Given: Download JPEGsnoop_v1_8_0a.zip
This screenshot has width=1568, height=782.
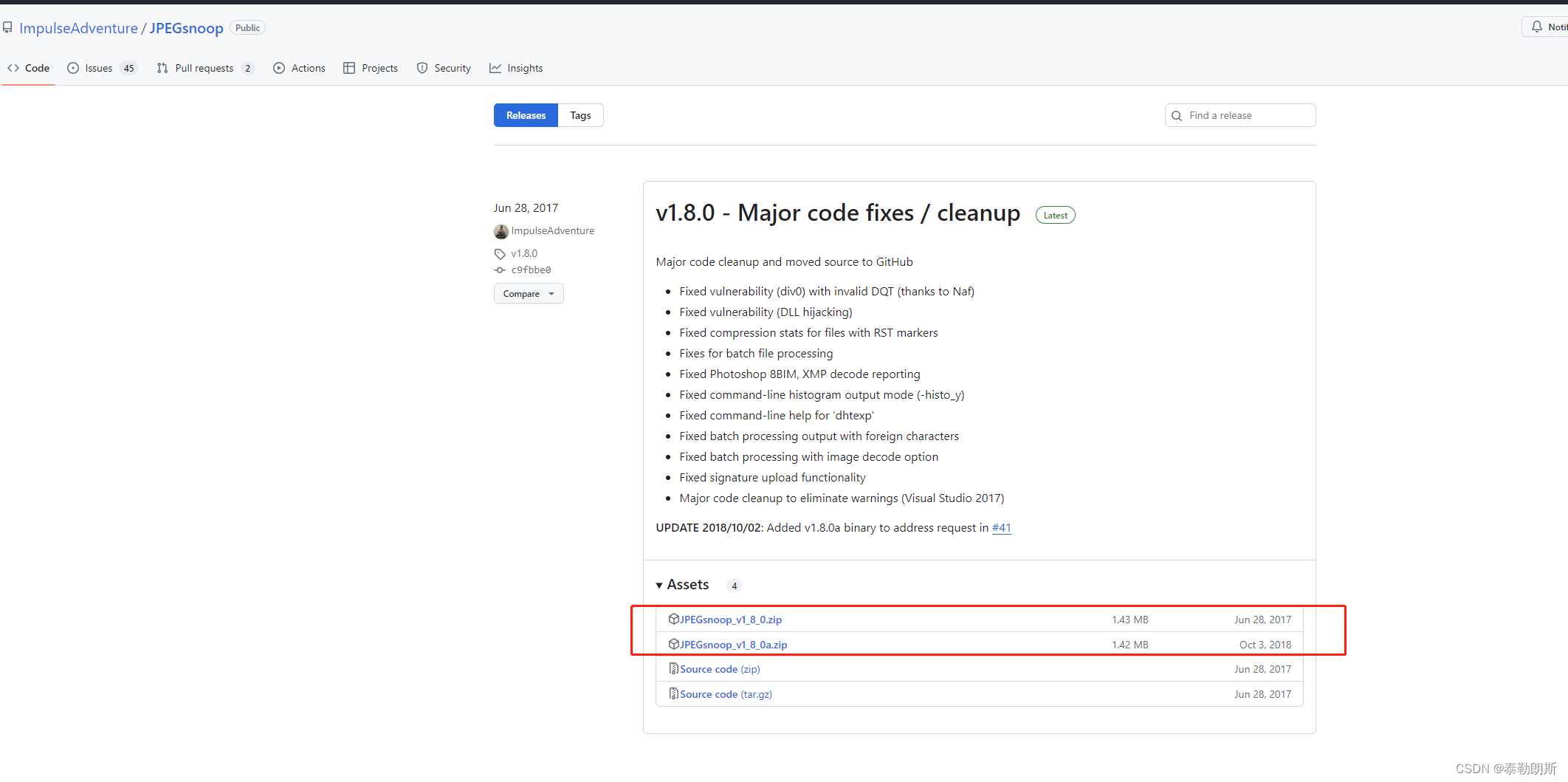Looking at the screenshot, I should tap(733, 645).
